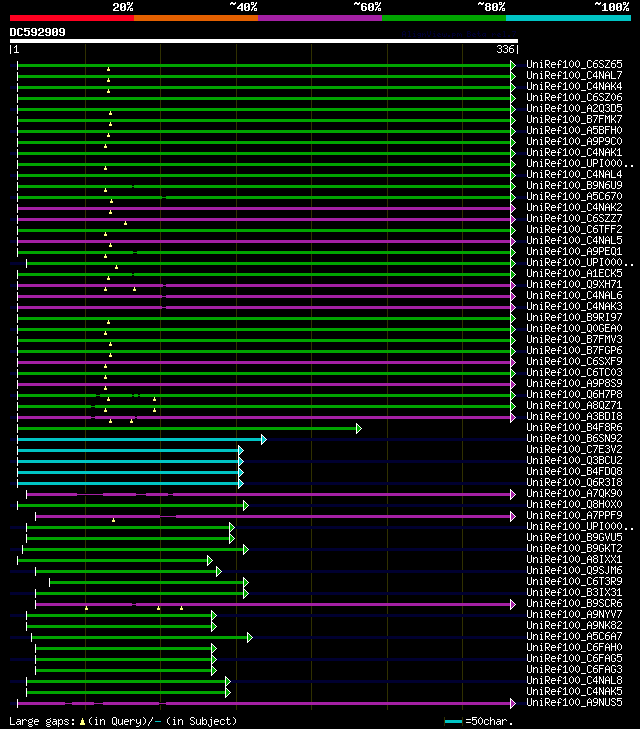Select the UniRef100_A5BFH0 label
640x729 pixels.
(x=574, y=130)
